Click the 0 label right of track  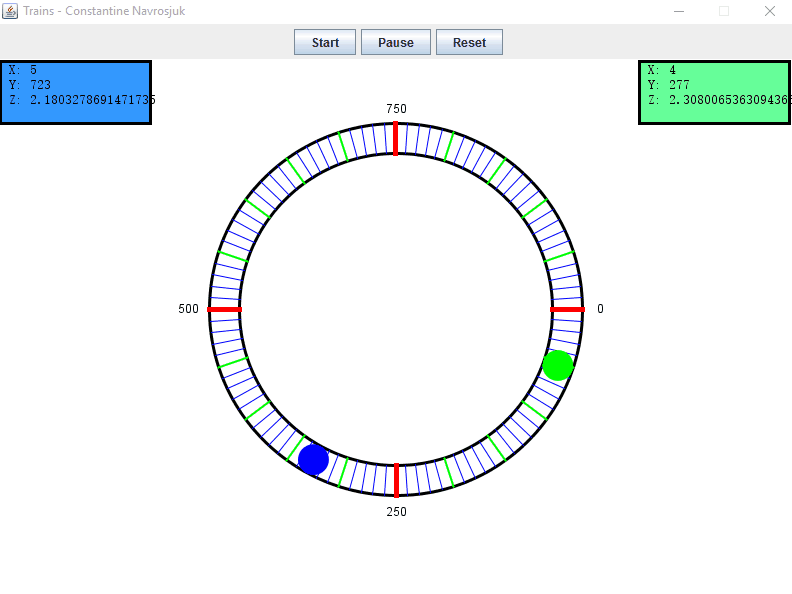tap(600, 309)
